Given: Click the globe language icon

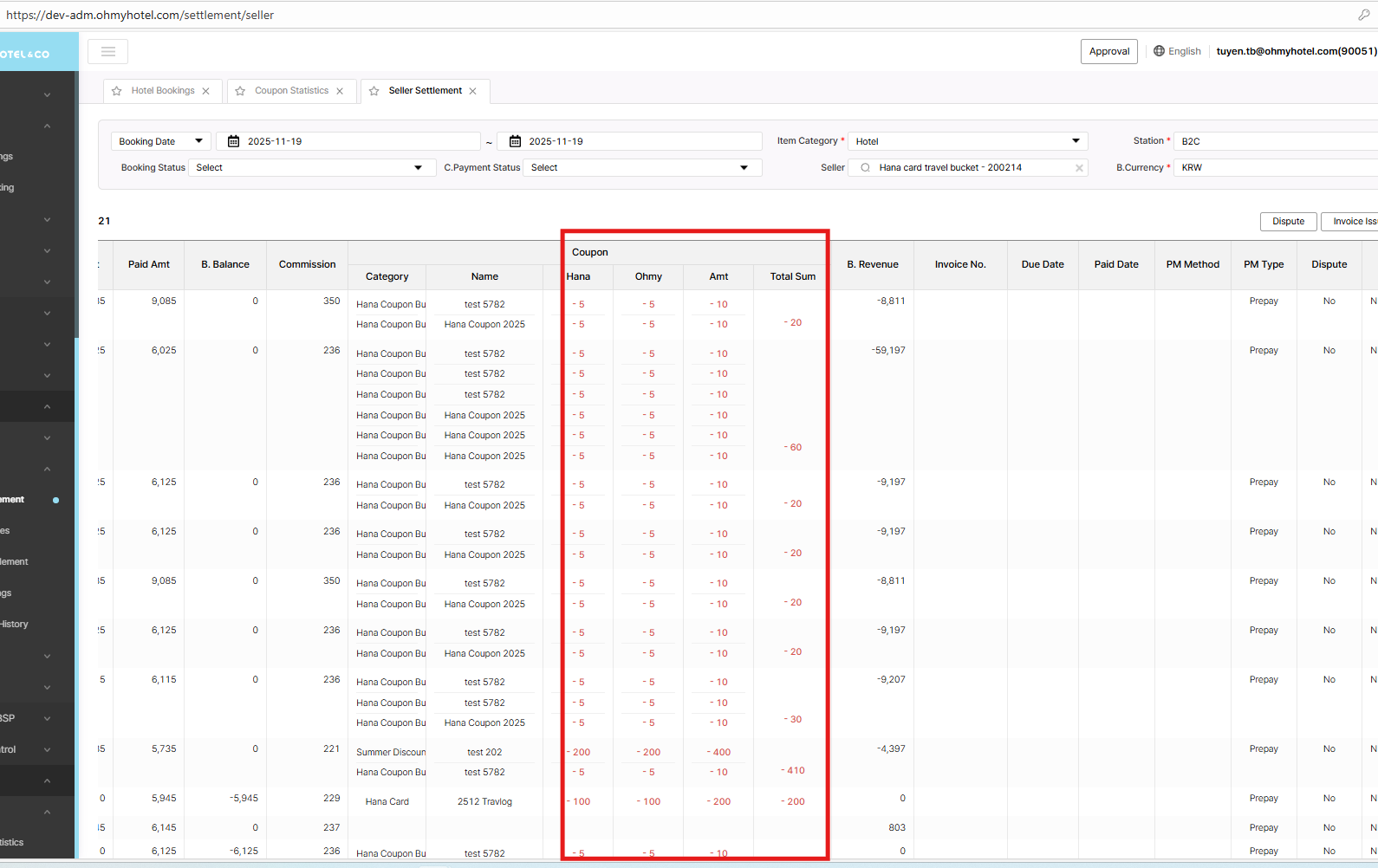Looking at the screenshot, I should tap(1159, 51).
